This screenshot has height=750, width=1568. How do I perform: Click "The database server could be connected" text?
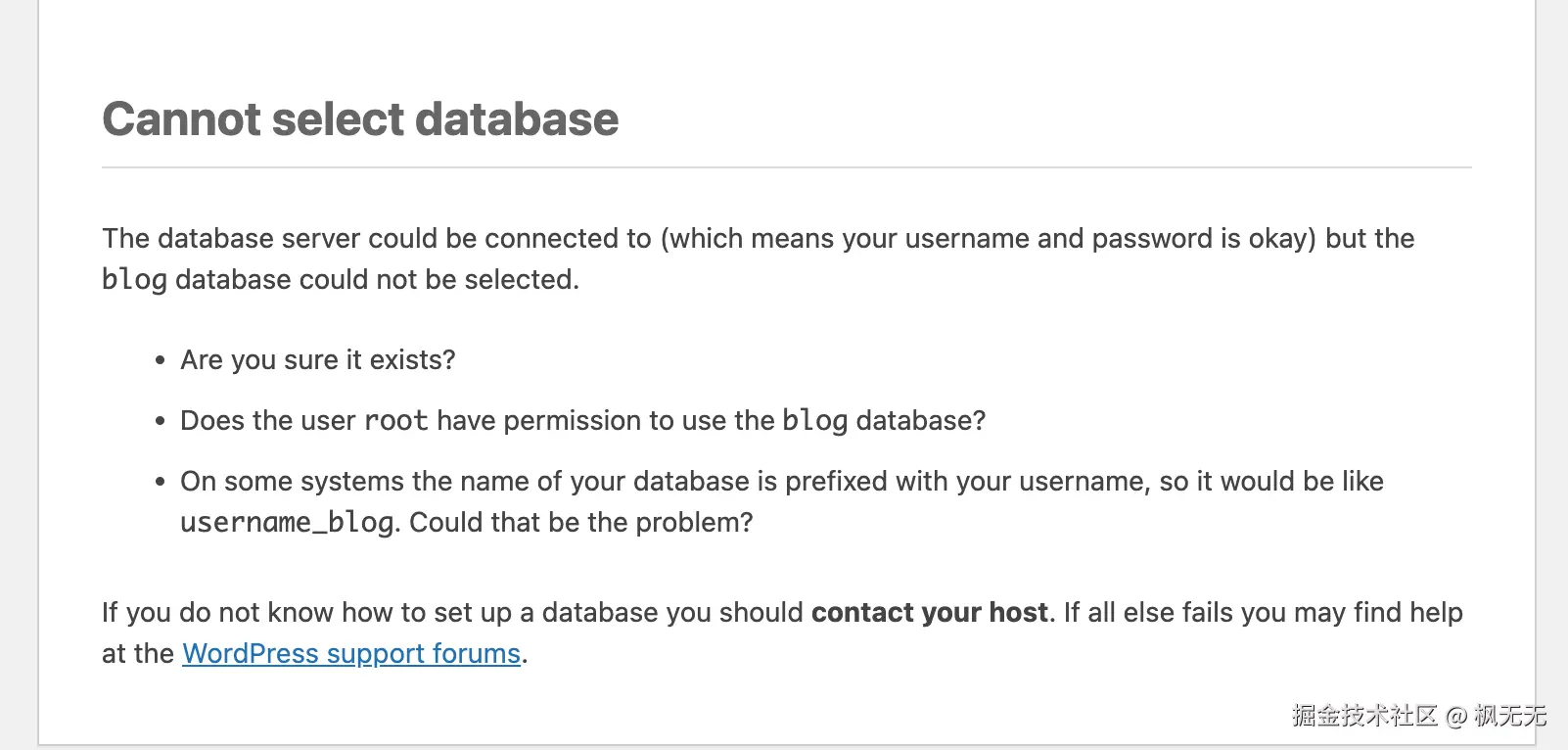coord(376,239)
